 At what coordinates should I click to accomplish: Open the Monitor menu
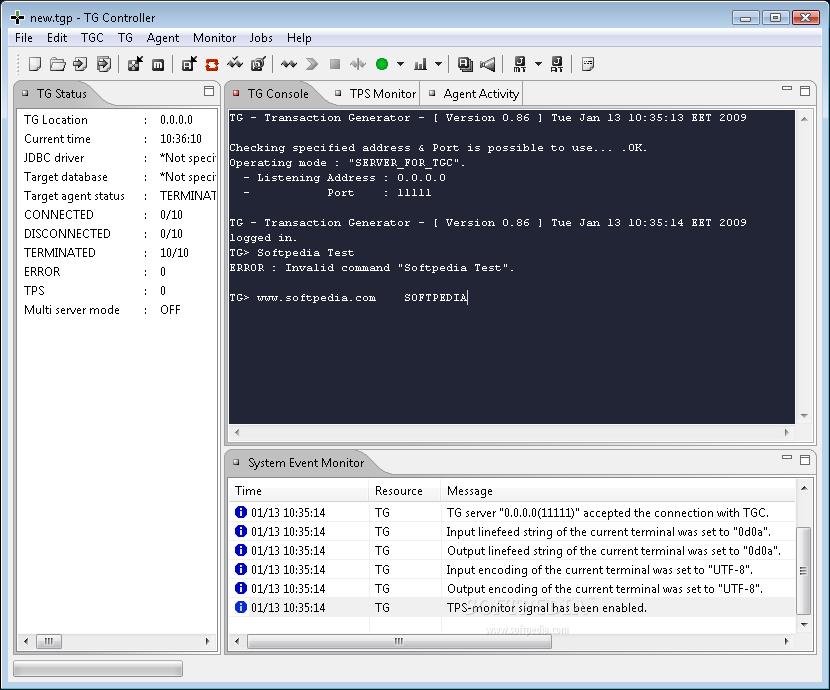[214, 38]
